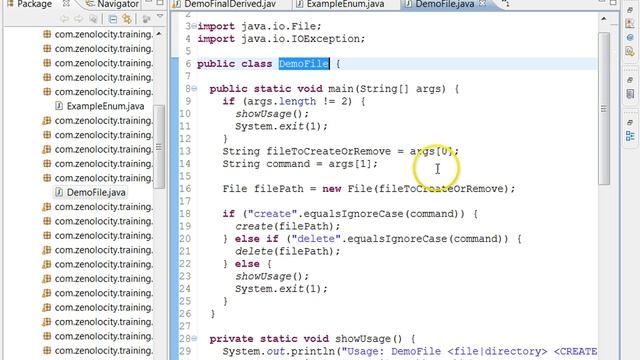Click 'fileToCreateOrRemove' variable on line 13
640x360 pixels.
(329, 151)
